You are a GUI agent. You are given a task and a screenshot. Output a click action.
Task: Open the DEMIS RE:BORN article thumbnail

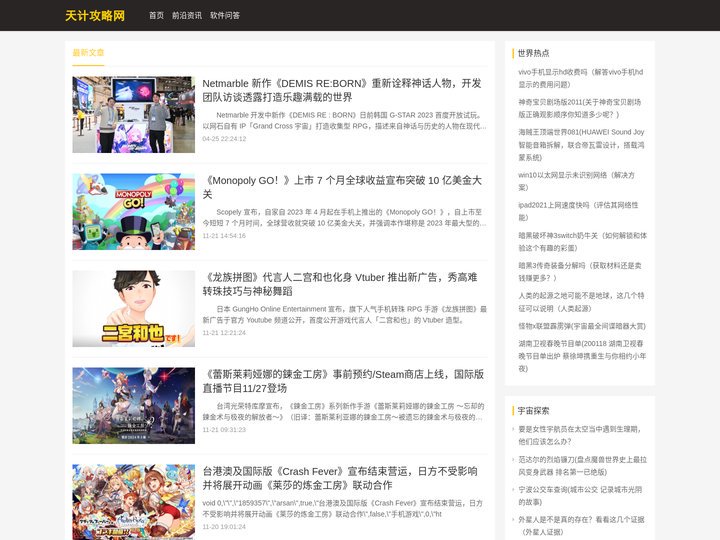click(x=134, y=115)
